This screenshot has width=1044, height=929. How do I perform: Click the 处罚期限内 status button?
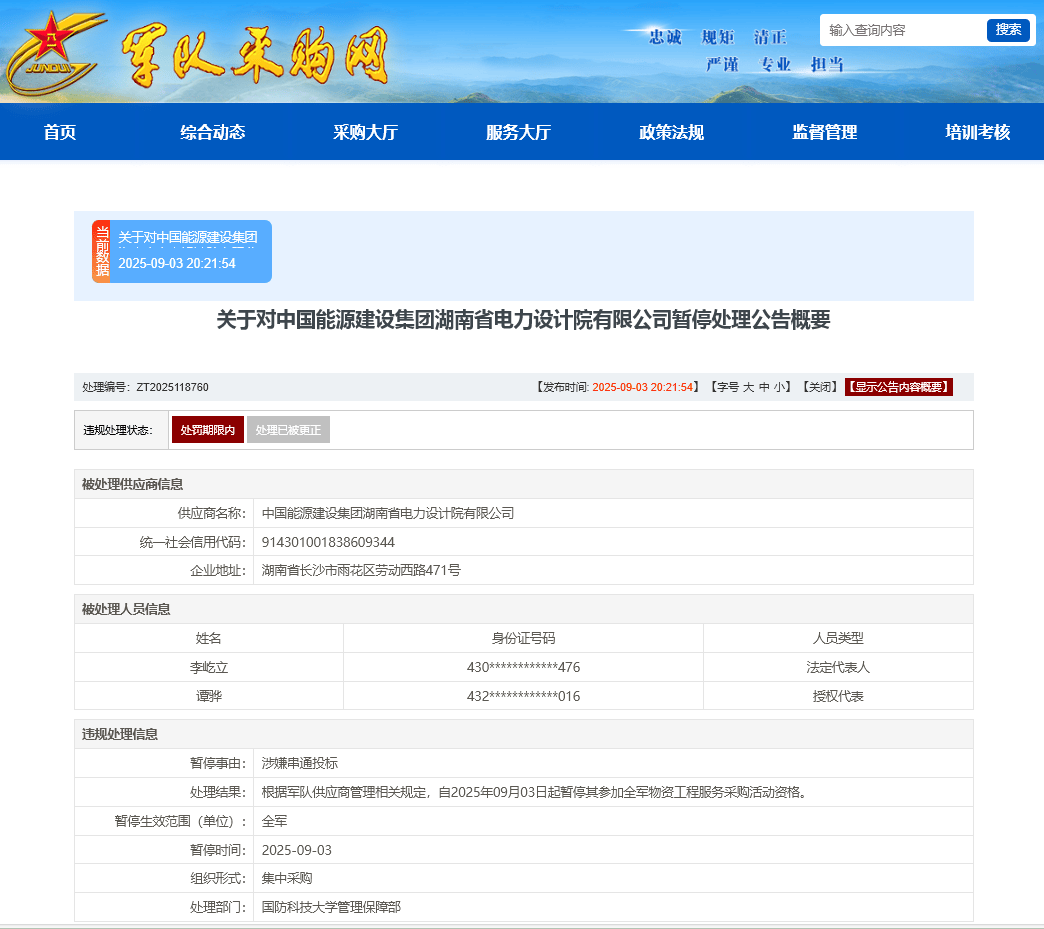coord(208,430)
